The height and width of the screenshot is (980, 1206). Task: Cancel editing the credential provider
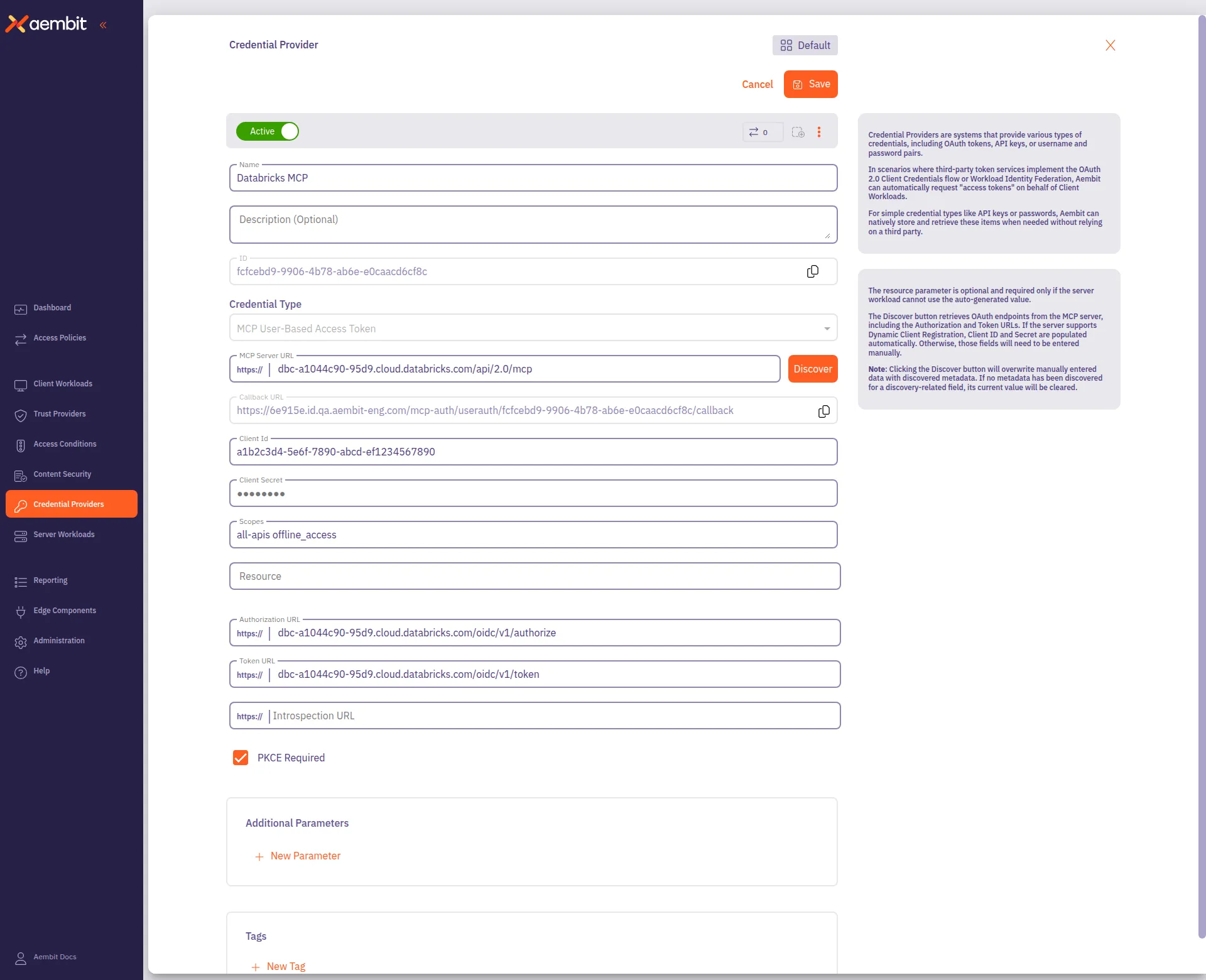[x=757, y=84]
